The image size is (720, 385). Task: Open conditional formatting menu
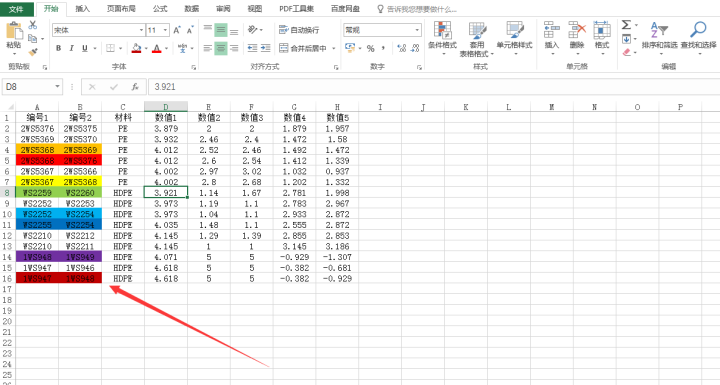point(443,39)
